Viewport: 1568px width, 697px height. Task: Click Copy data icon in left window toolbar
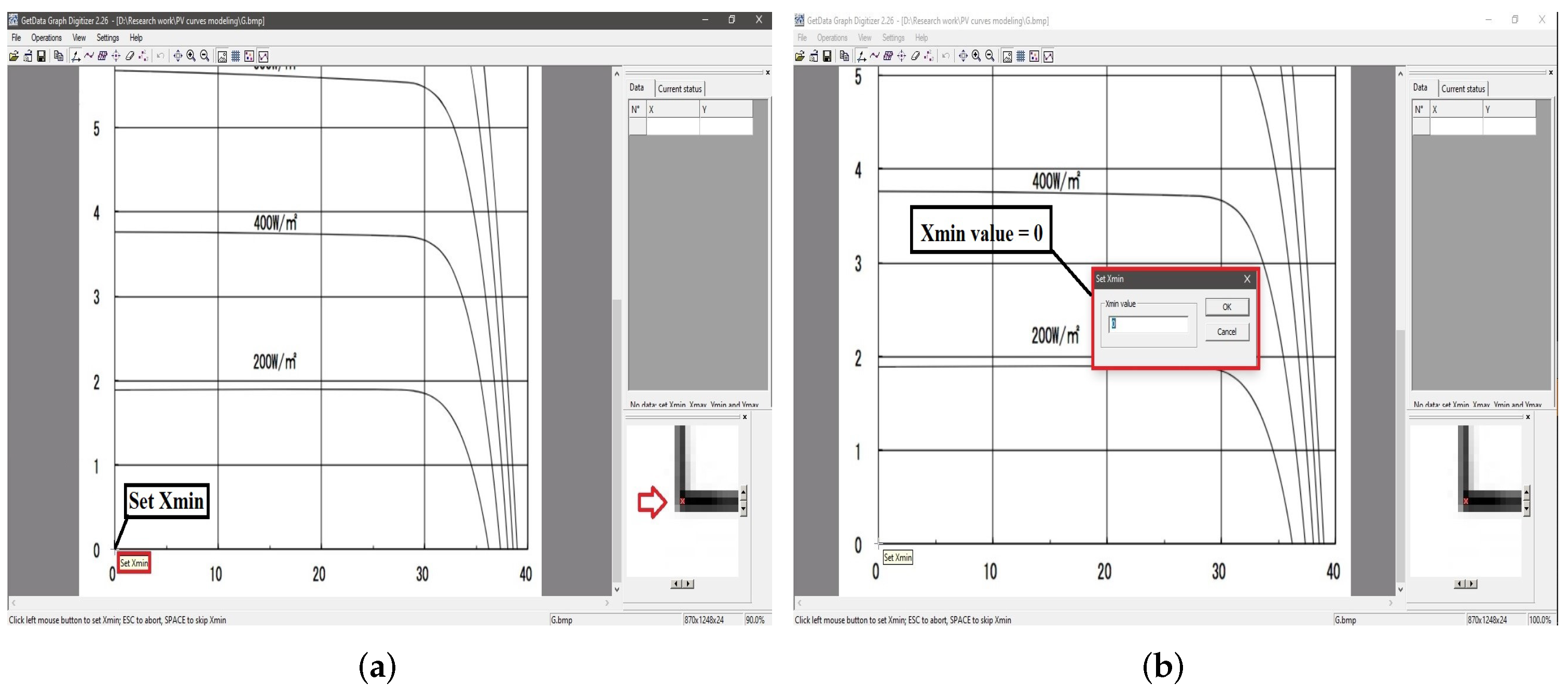coord(59,57)
